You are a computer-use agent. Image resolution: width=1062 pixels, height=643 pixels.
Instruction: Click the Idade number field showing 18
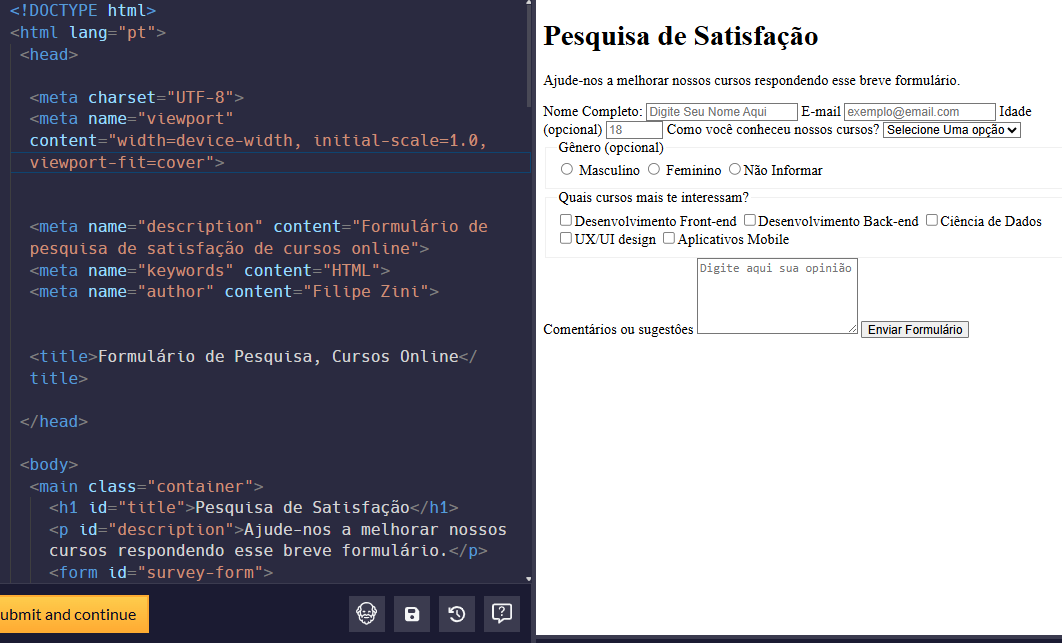[634, 129]
